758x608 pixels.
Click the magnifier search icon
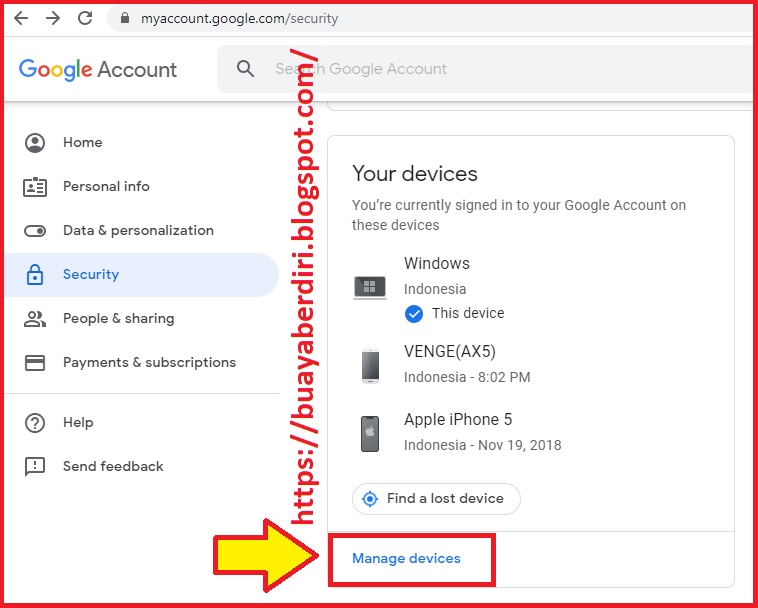[x=245, y=69]
